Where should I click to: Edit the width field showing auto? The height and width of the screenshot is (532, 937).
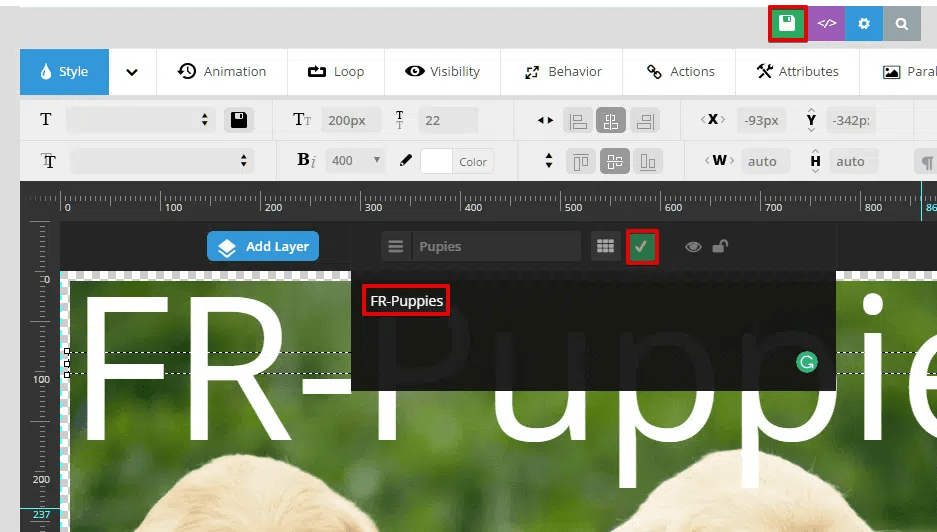pyautogui.click(x=766, y=161)
